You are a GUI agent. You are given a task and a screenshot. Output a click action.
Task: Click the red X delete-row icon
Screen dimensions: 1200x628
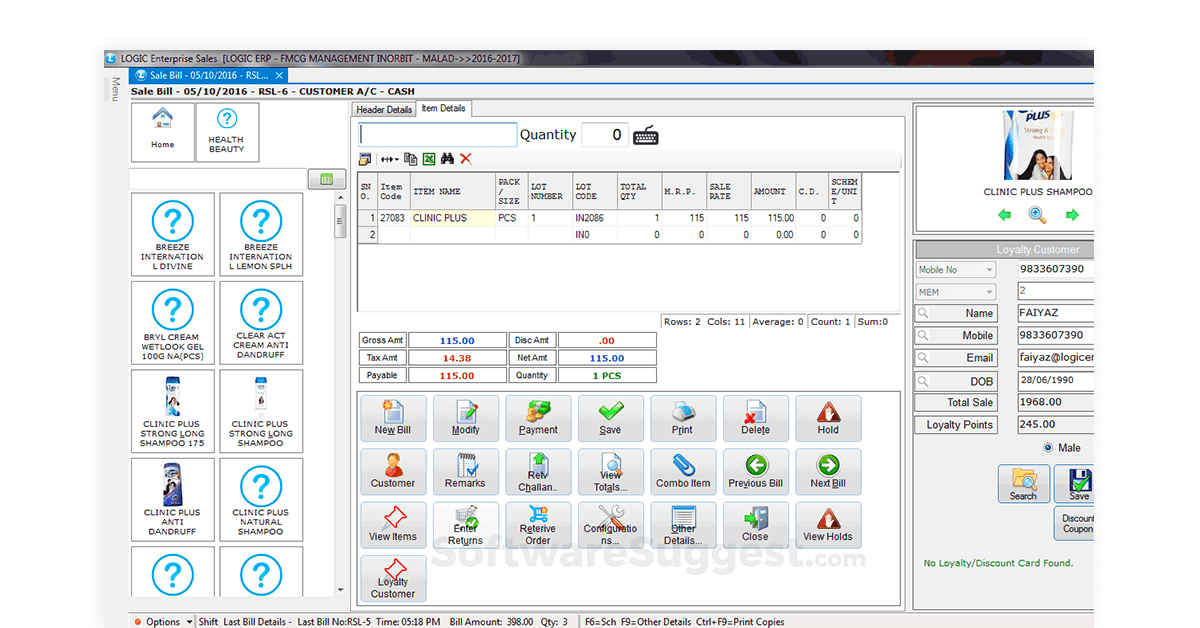pyautogui.click(x=466, y=159)
